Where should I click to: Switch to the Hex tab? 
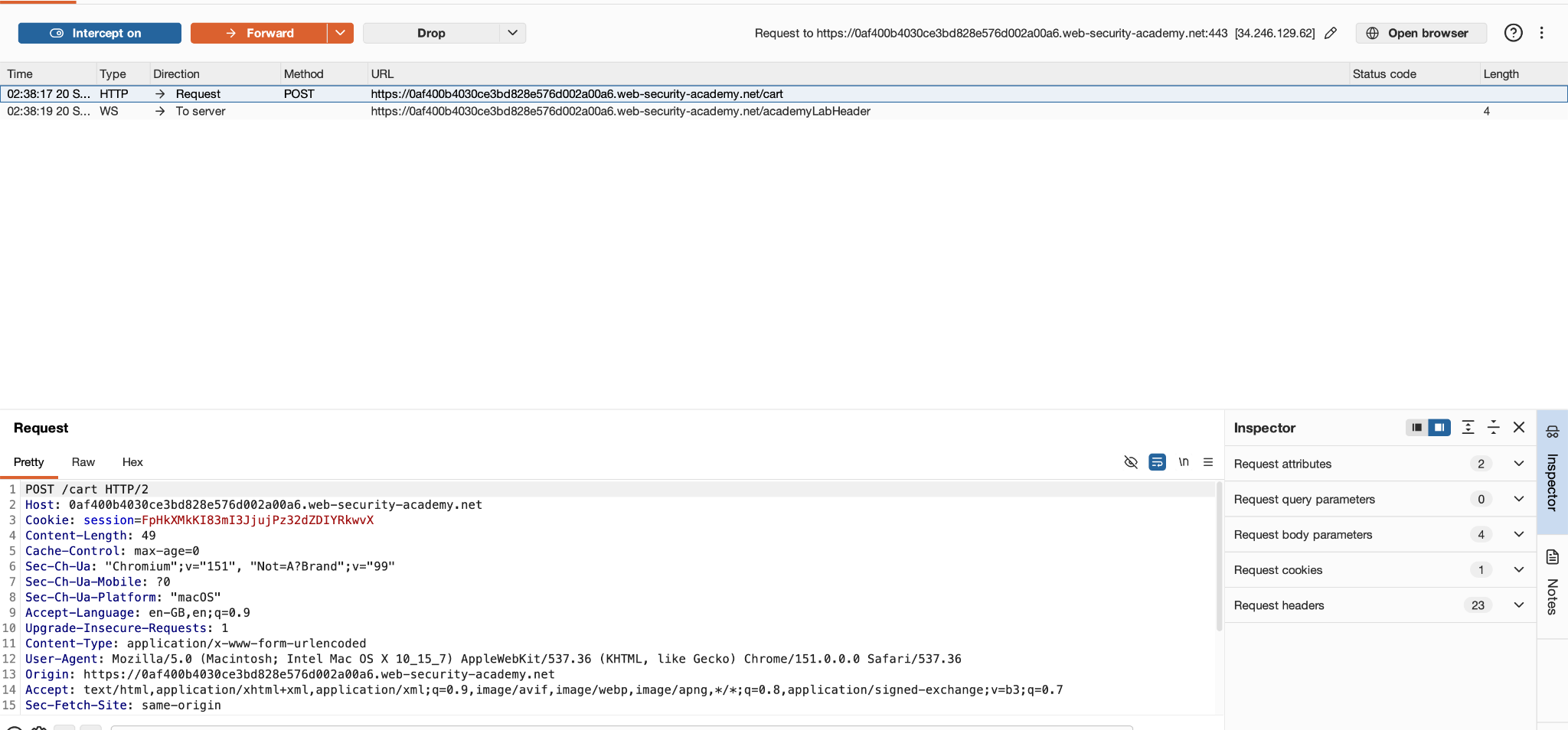132,462
